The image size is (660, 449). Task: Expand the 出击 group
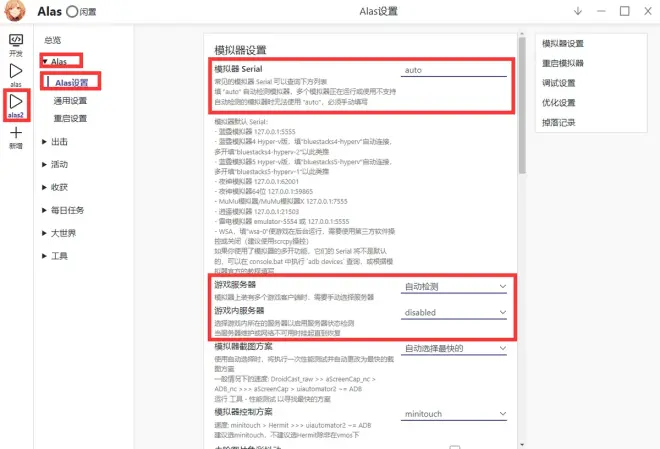click(55, 142)
